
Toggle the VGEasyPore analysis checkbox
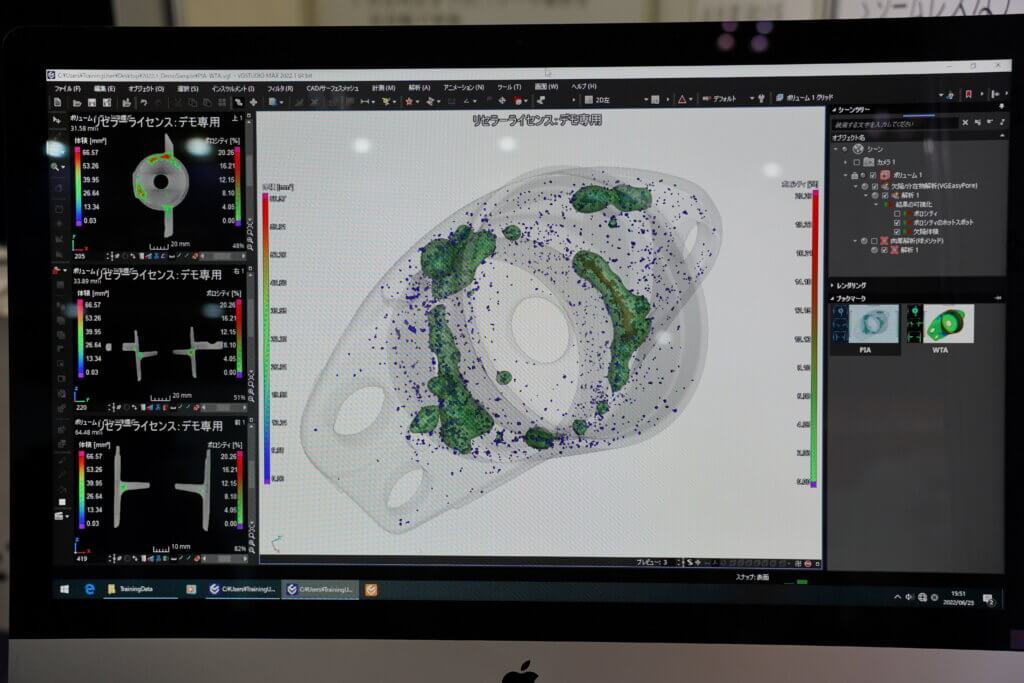point(875,186)
